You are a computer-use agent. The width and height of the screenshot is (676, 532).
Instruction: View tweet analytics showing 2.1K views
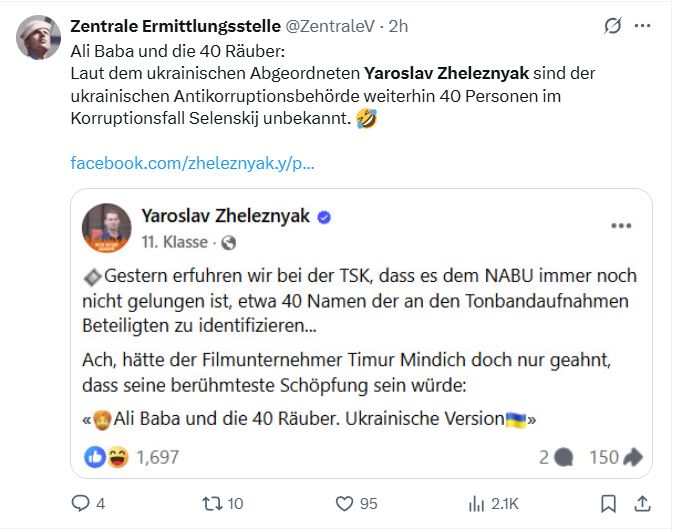coord(478,504)
